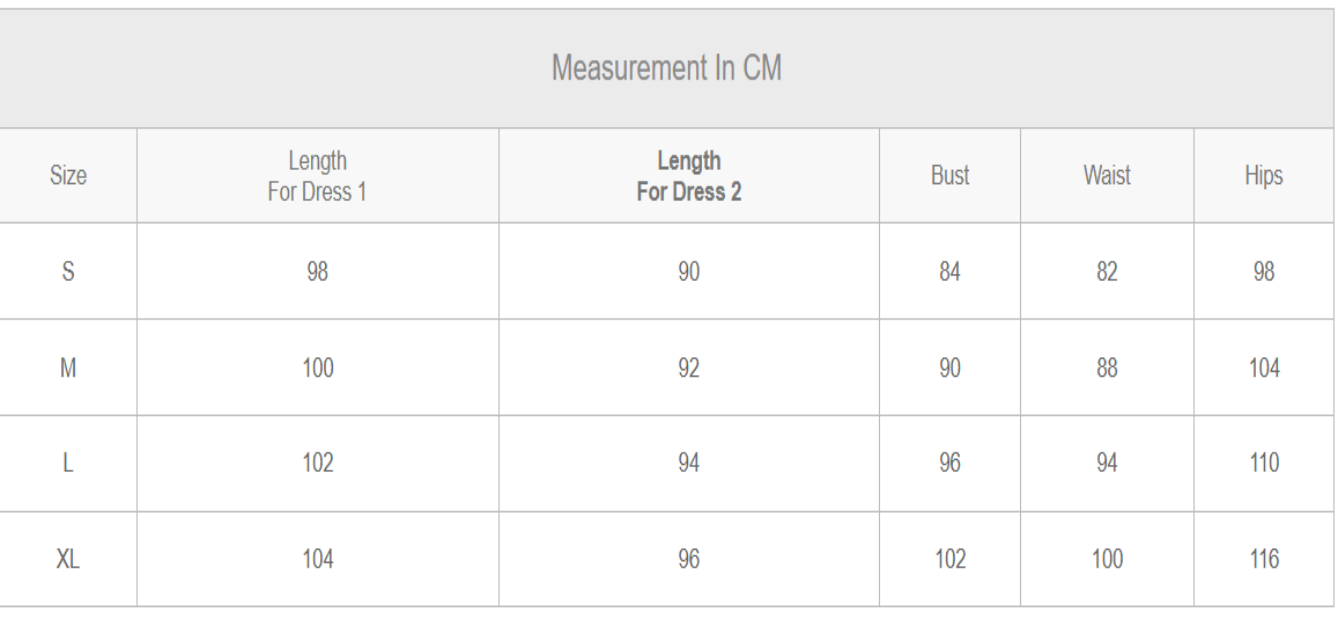Select the bold "Length For Dress 2" header
Screen dimensions: 1338x617
[689, 176]
